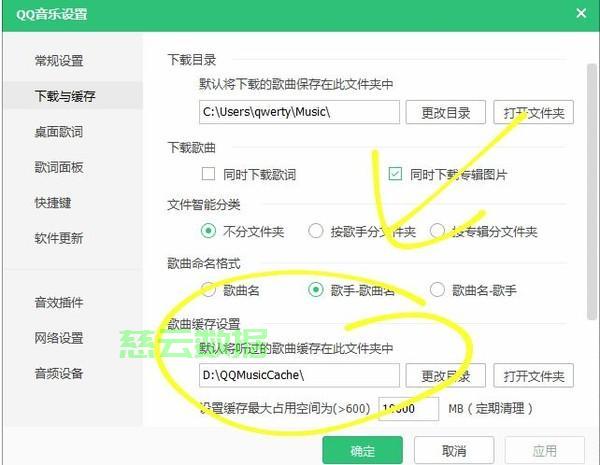Screen dimensions: 600x465
Task: Select 不分文件夹 radio option
Action: [209, 231]
